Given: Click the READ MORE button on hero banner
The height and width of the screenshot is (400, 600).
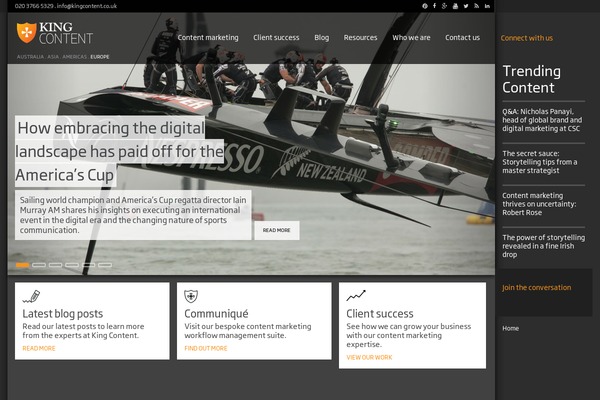Looking at the screenshot, I should [277, 230].
